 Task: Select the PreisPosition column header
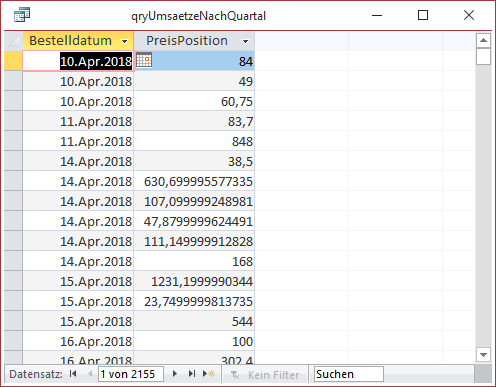click(194, 41)
